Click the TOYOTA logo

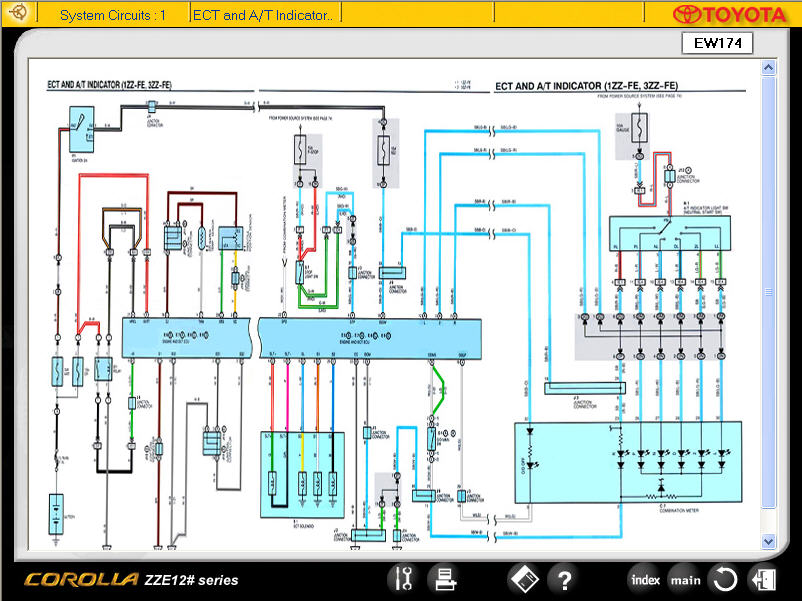pyautogui.click(x=729, y=14)
